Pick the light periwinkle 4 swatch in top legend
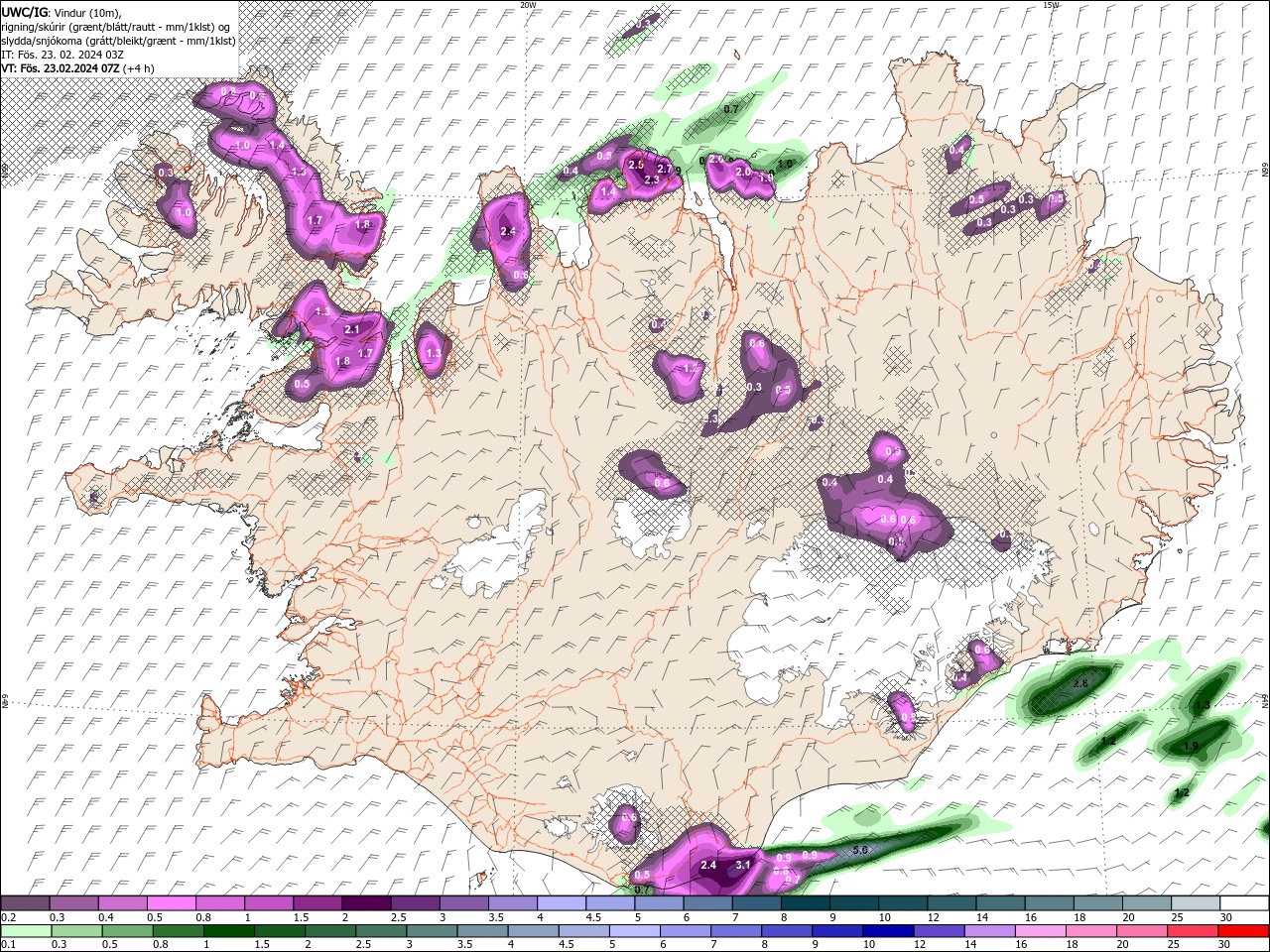Viewport: 1270px width, 952px height. pyautogui.click(x=561, y=903)
